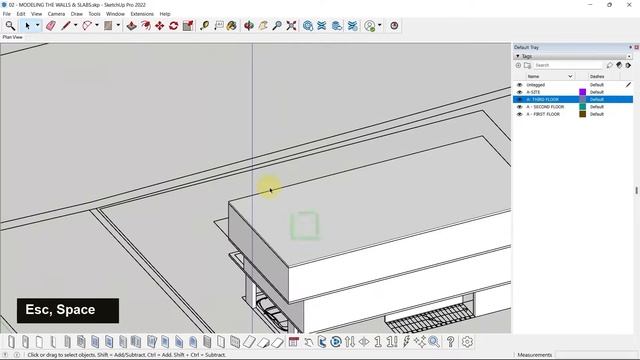Click the red calendar-like icon in bottom toolbar

coord(293,342)
